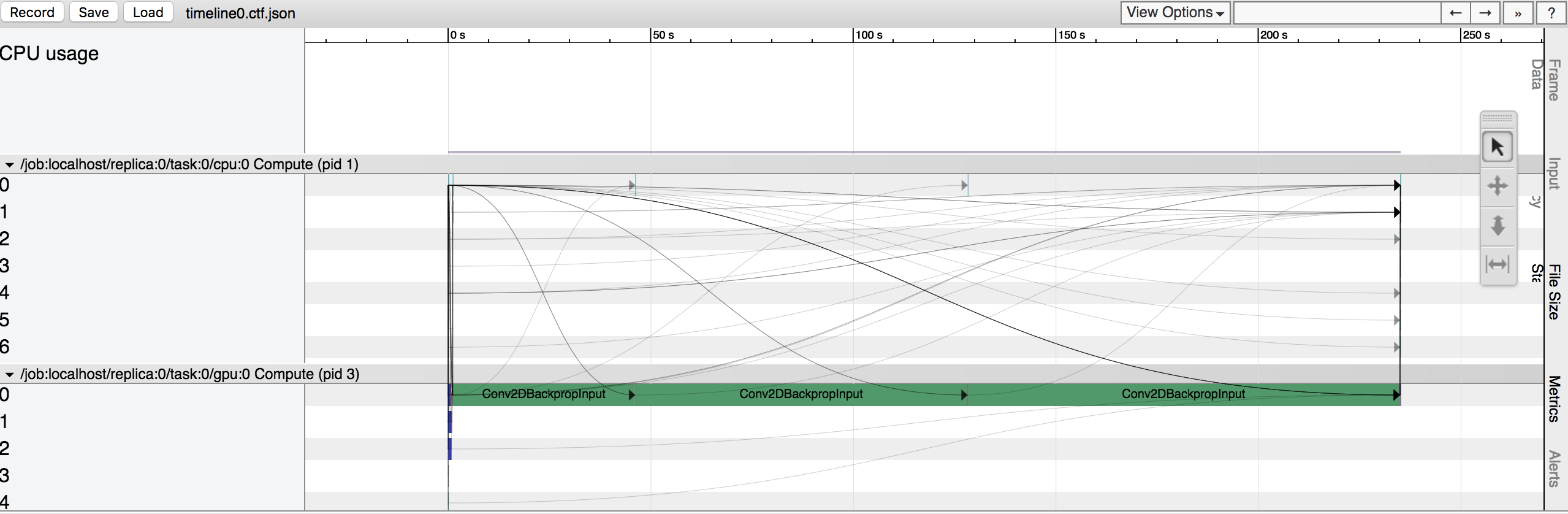Open the File Size side tab
Viewport: 1568px width, 514px height.
click(1554, 291)
